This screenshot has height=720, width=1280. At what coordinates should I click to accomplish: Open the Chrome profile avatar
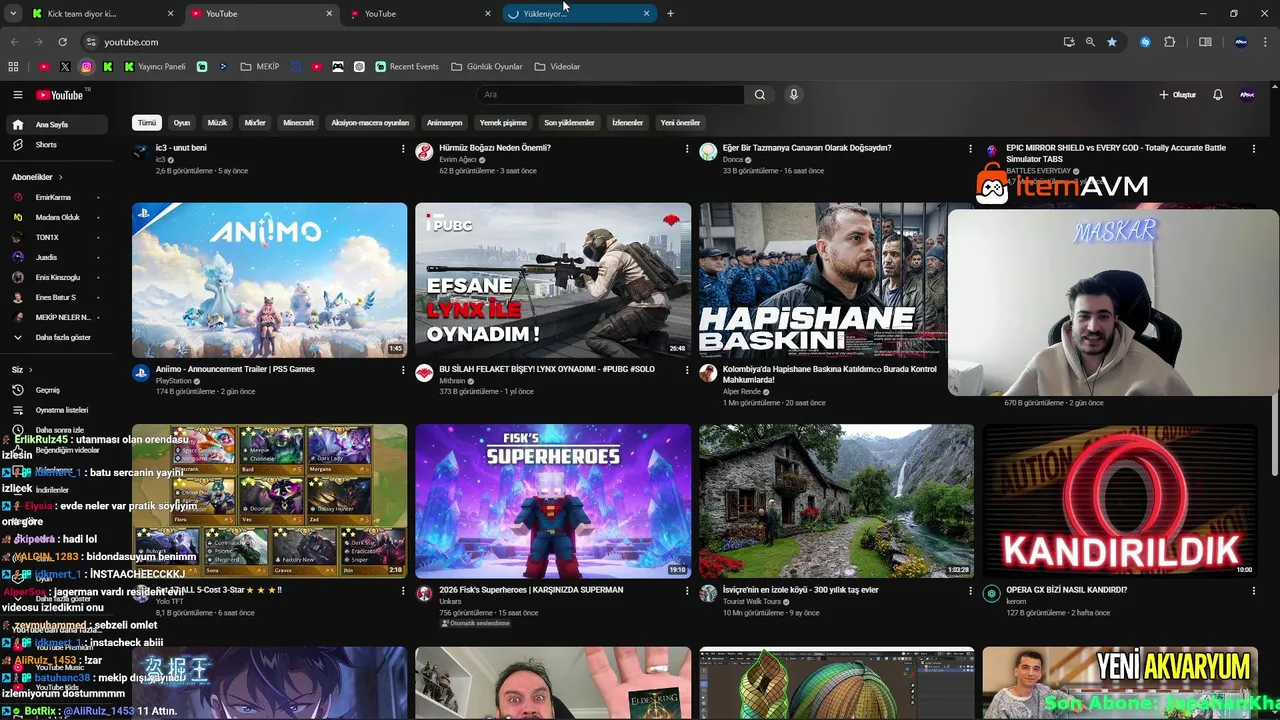pos(1241,42)
